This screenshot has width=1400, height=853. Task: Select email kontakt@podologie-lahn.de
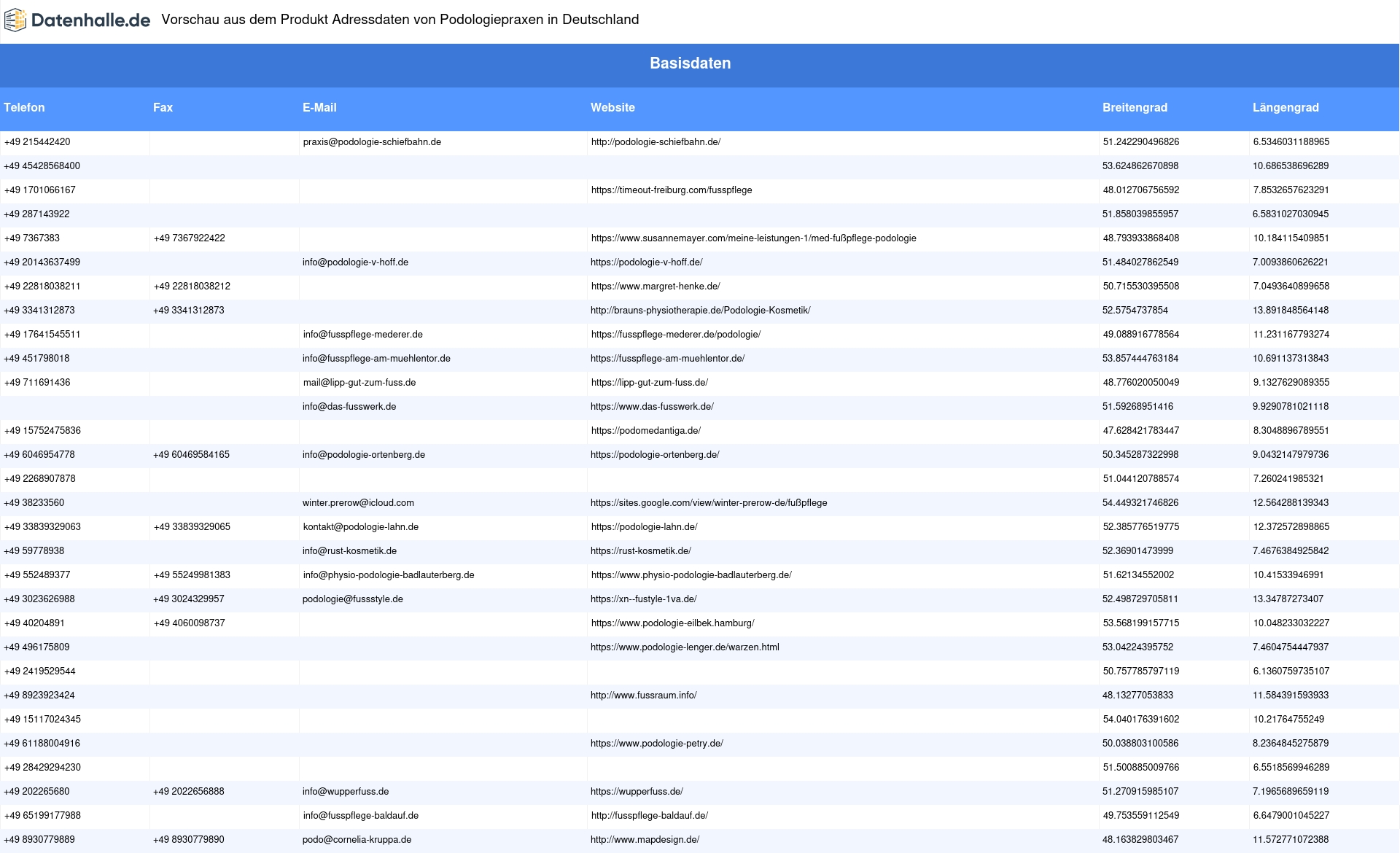point(361,527)
